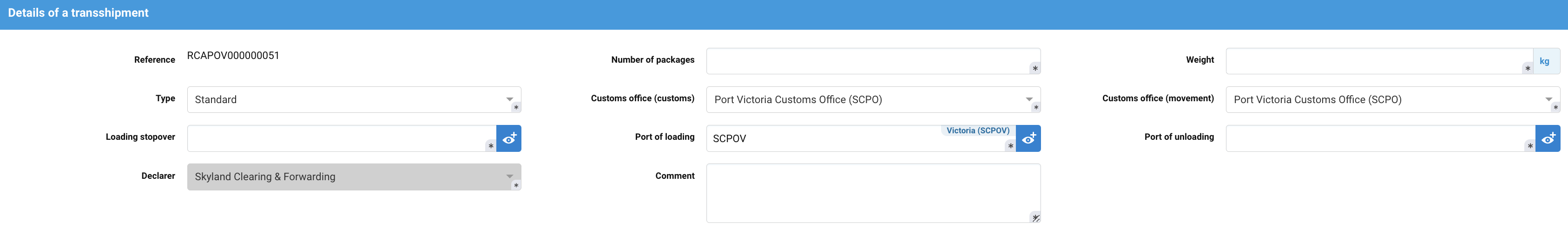Expand the Declarer dropdown Skyland Clearing & Forwarding
The image size is (1568, 248).
point(509,176)
